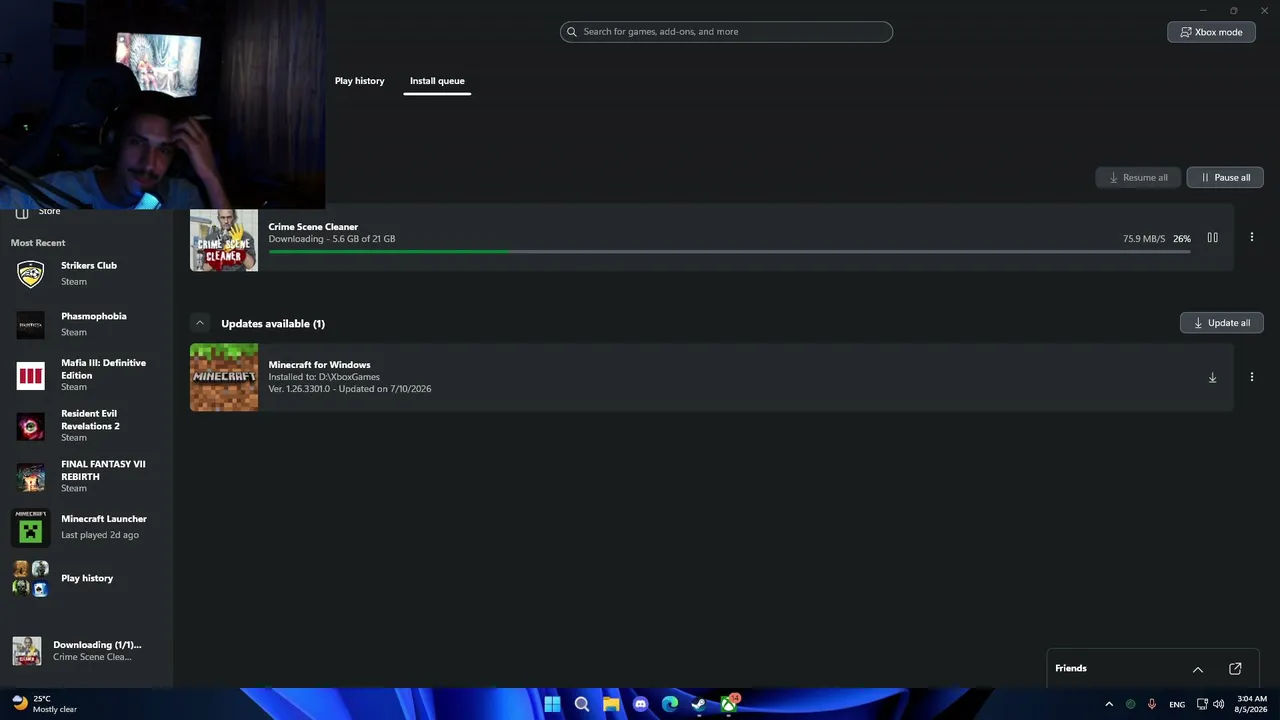Open volume control in system tray
This screenshot has height=720, width=1280.
[x=1218, y=704]
